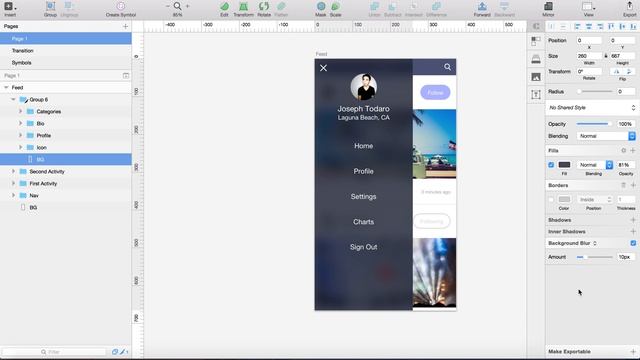The image size is (640, 360).
Task: Click the layer Filter search field
Action: (x=54, y=352)
